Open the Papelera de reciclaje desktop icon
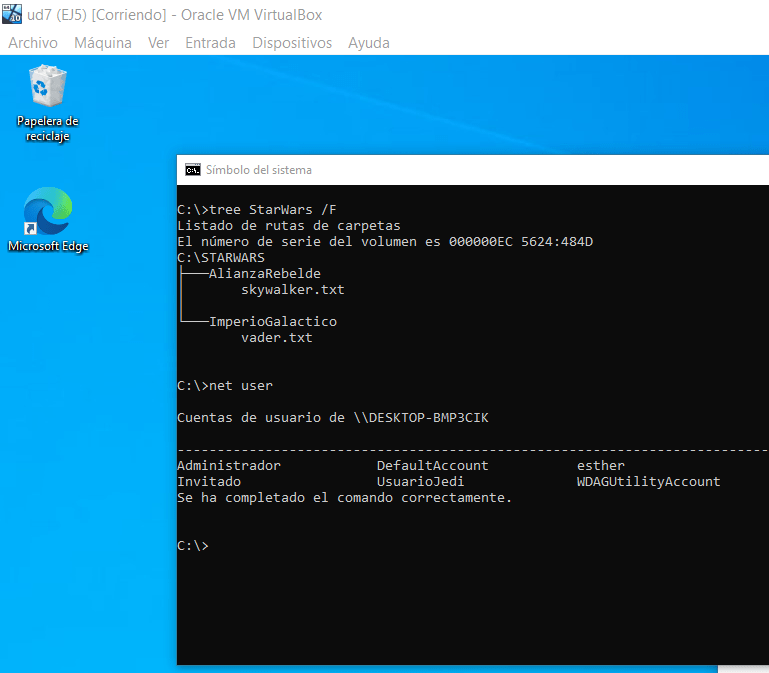Image resolution: width=769 pixels, height=673 pixels. point(47,90)
